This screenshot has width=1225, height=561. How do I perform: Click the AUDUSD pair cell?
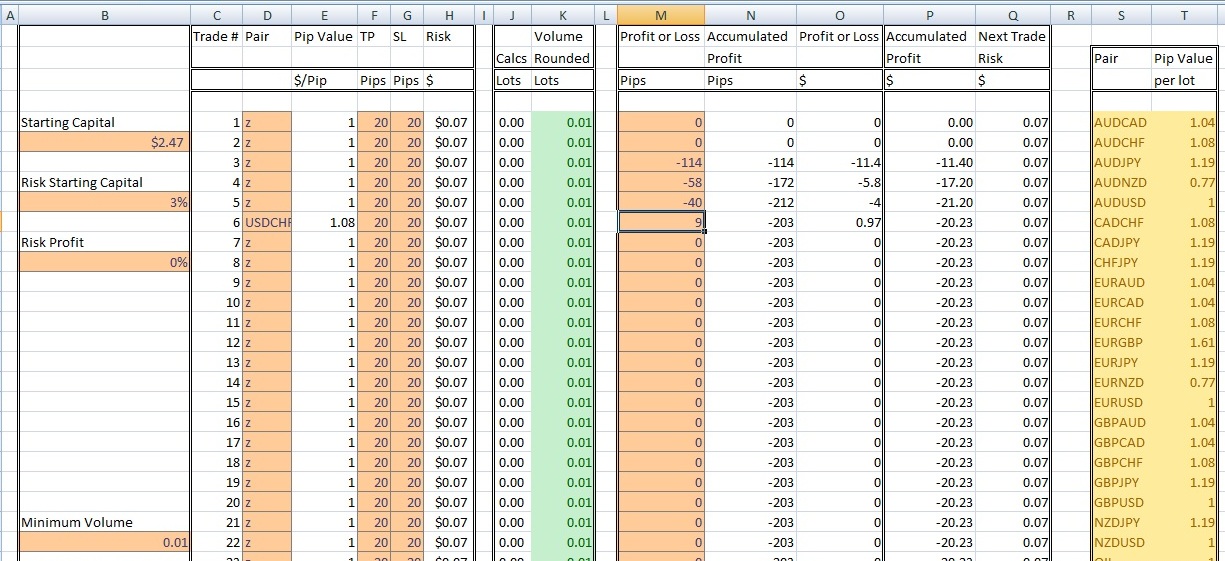click(1122, 202)
